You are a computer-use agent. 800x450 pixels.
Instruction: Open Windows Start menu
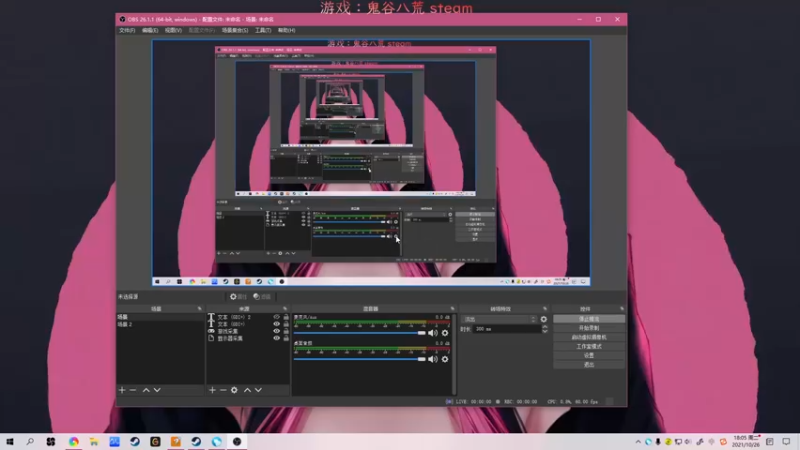pyautogui.click(x=10, y=441)
